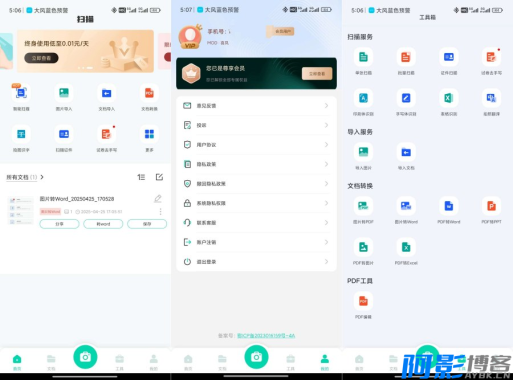Click the document list sort icon
513x380 pixels.
coord(141,177)
